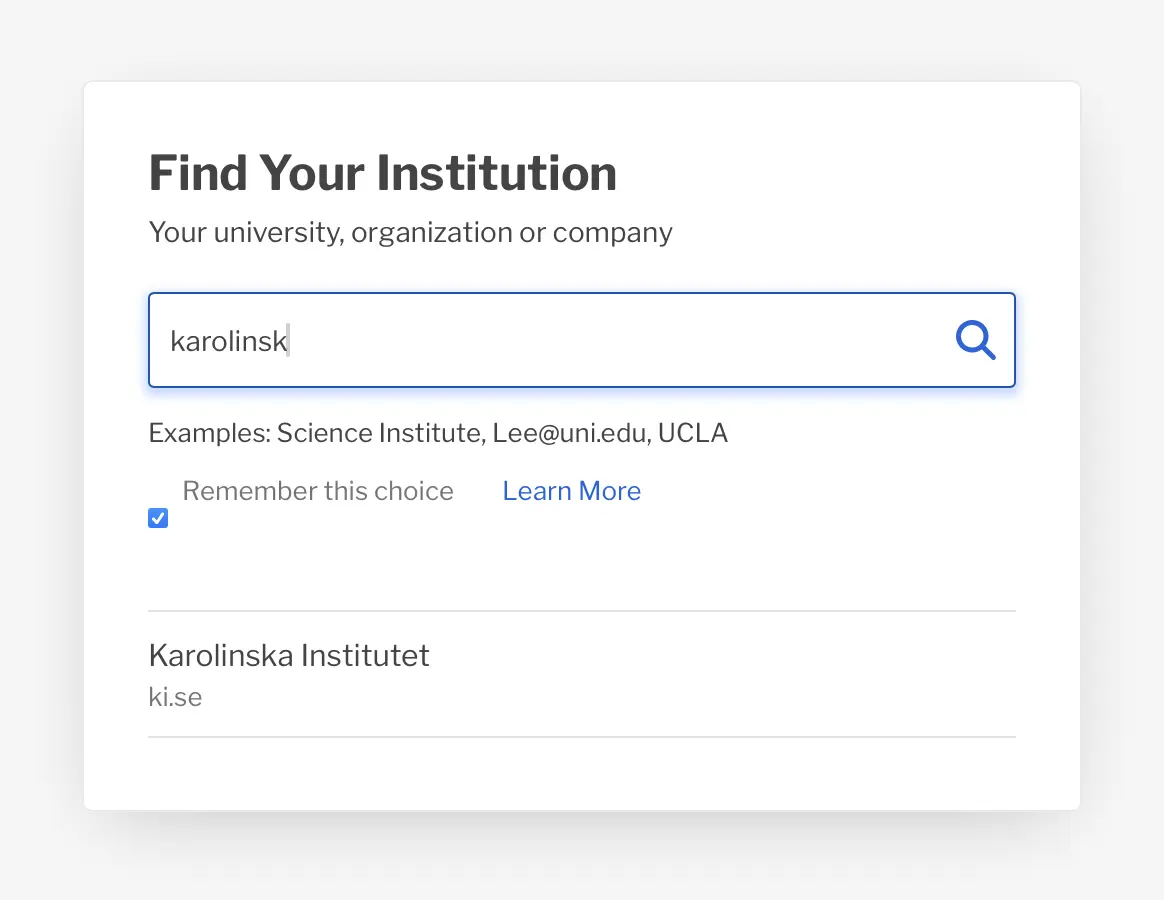Click the blank space below the search result
The width and height of the screenshot is (1164, 900).
tap(580, 773)
